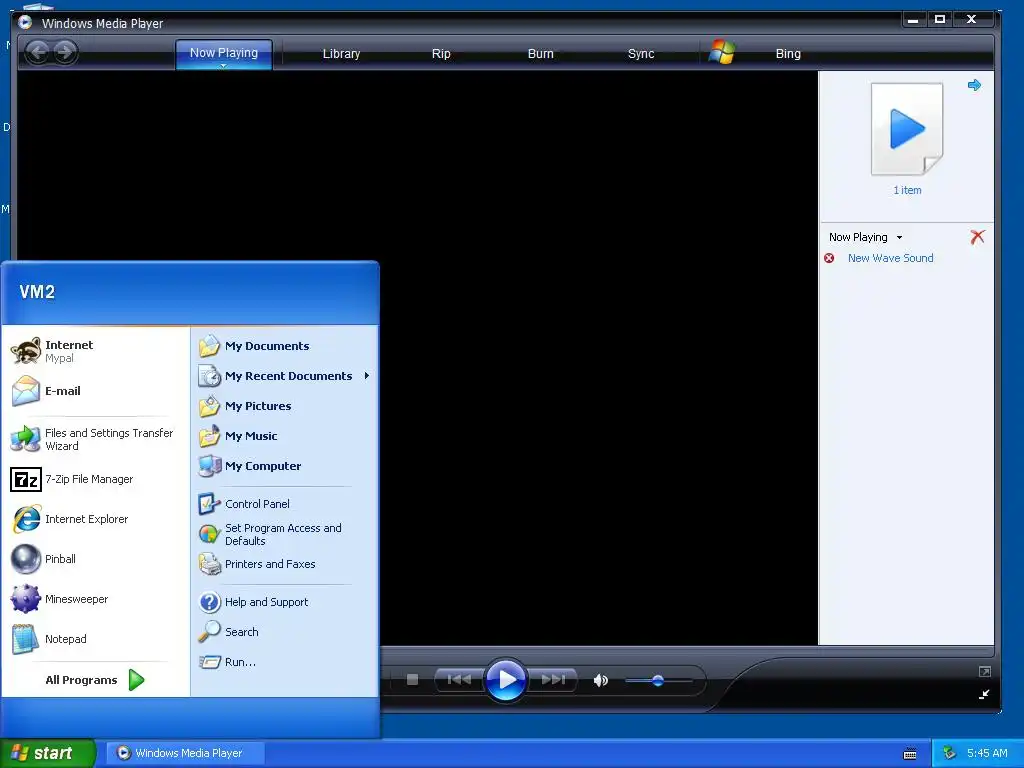Click the red X to clear the list pane
Viewport: 1024px width, 768px height.
977,237
